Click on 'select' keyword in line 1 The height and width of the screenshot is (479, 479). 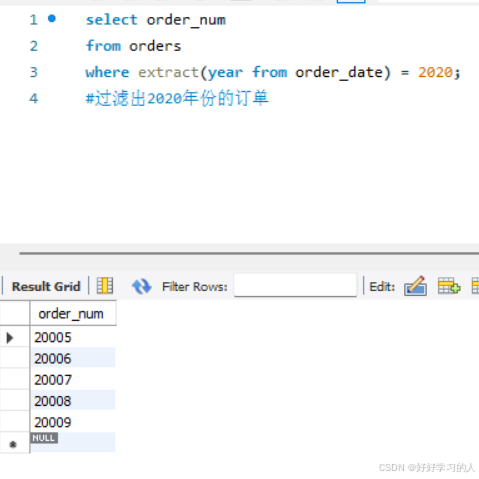(112, 20)
